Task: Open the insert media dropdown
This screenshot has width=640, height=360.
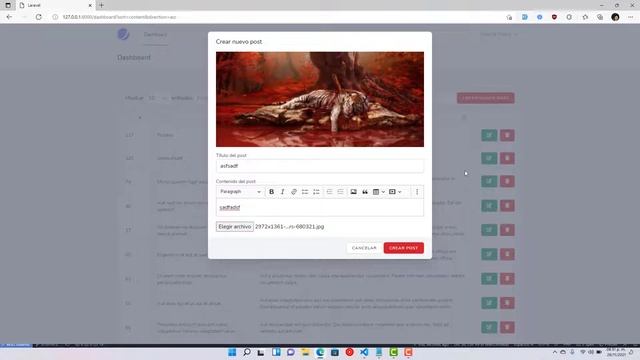Action: pyautogui.click(x=395, y=192)
